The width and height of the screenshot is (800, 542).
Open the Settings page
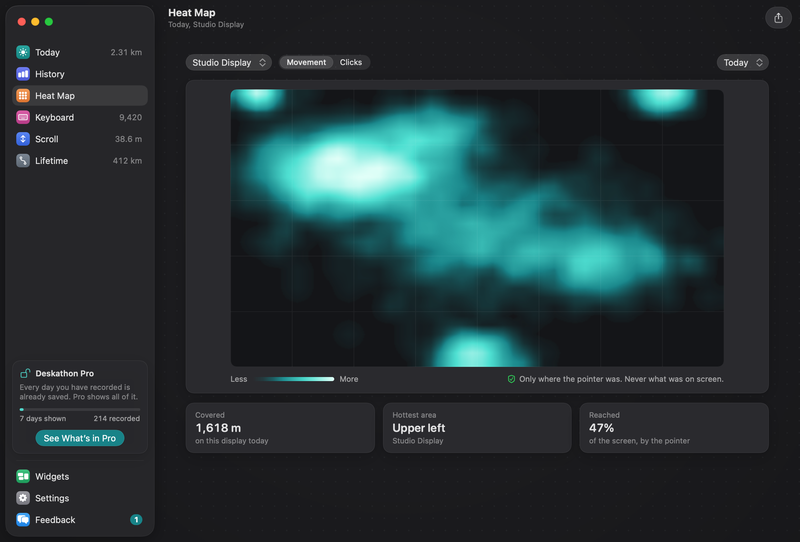click(80, 498)
